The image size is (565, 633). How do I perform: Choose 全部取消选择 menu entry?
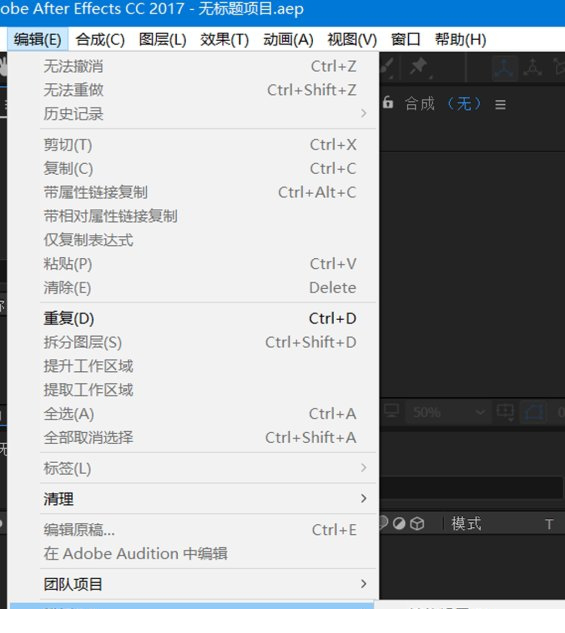[x=193, y=438]
